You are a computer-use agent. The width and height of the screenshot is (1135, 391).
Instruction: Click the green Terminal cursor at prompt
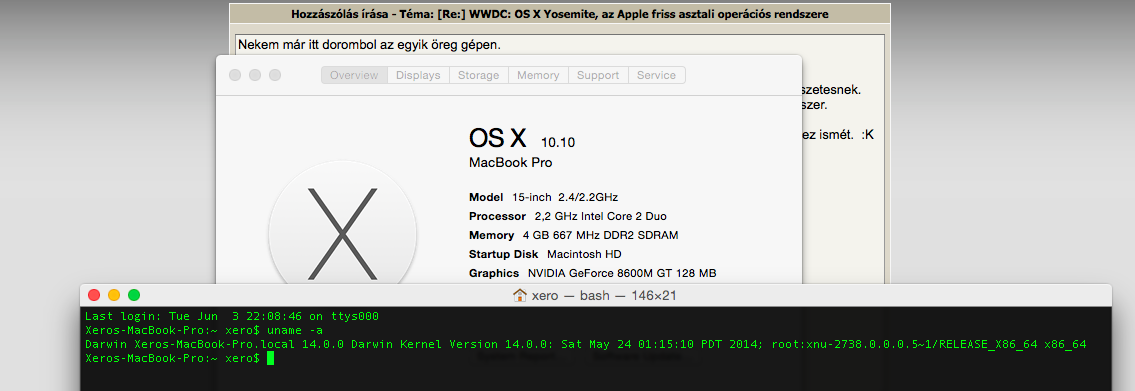coord(270,358)
